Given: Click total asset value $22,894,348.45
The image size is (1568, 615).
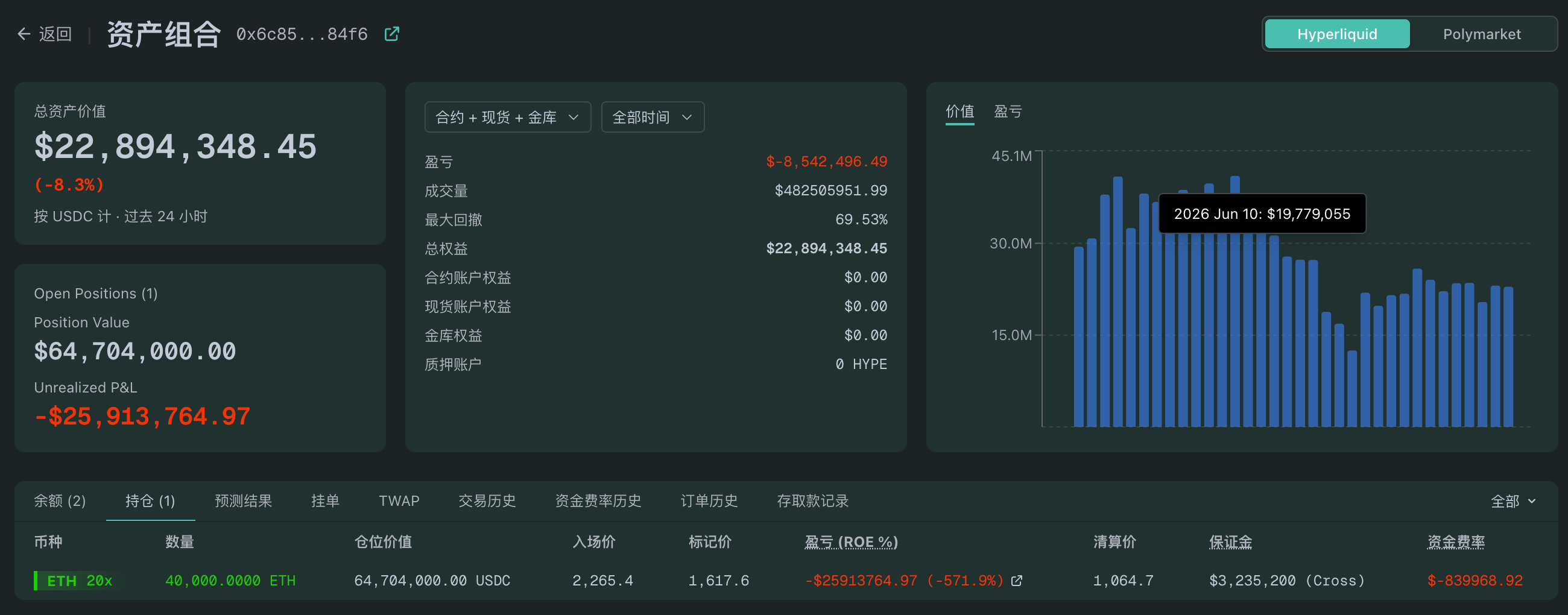Looking at the screenshot, I should (x=175, y=147).
